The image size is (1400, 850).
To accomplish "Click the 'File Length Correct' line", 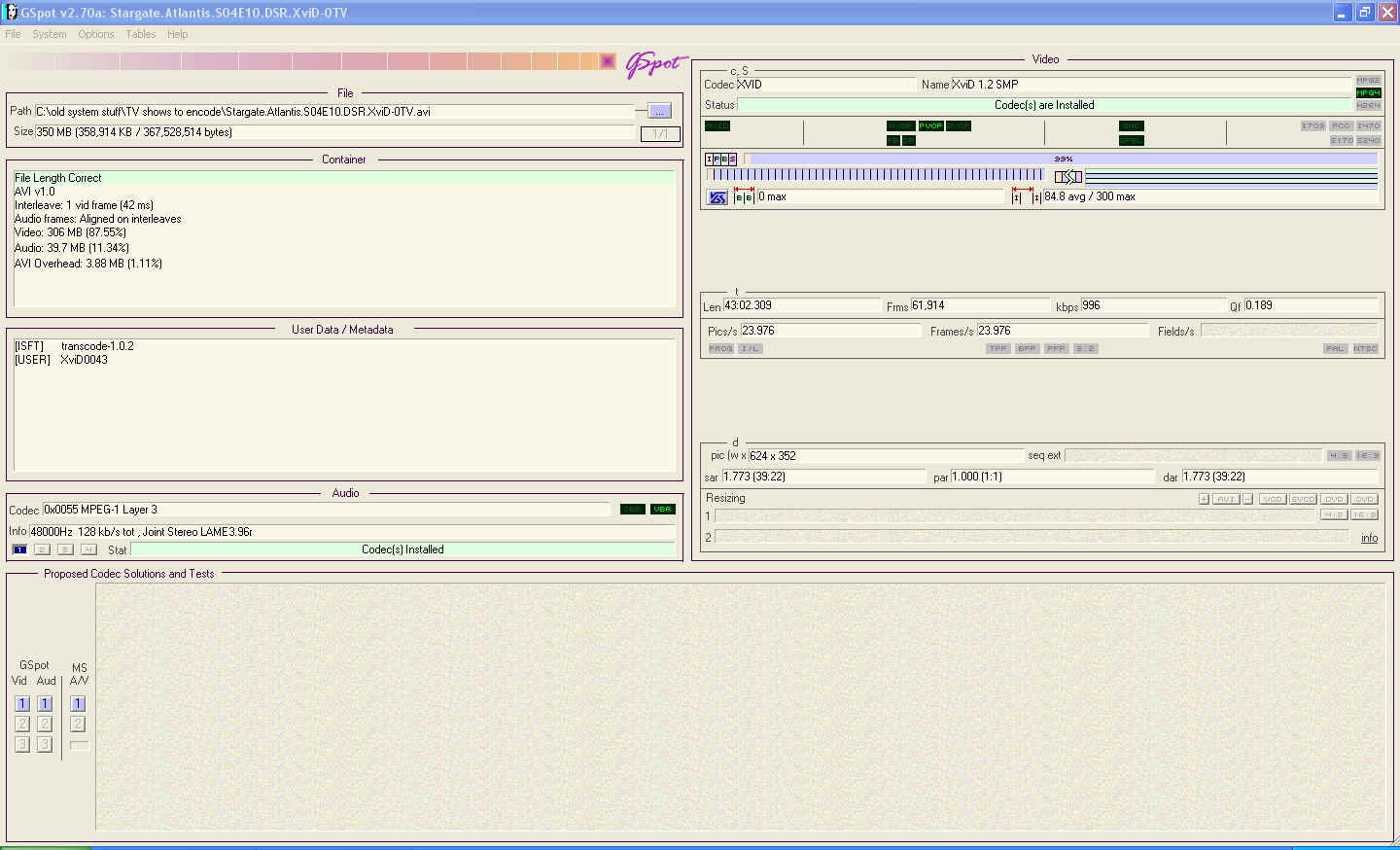I will (343, 178).
